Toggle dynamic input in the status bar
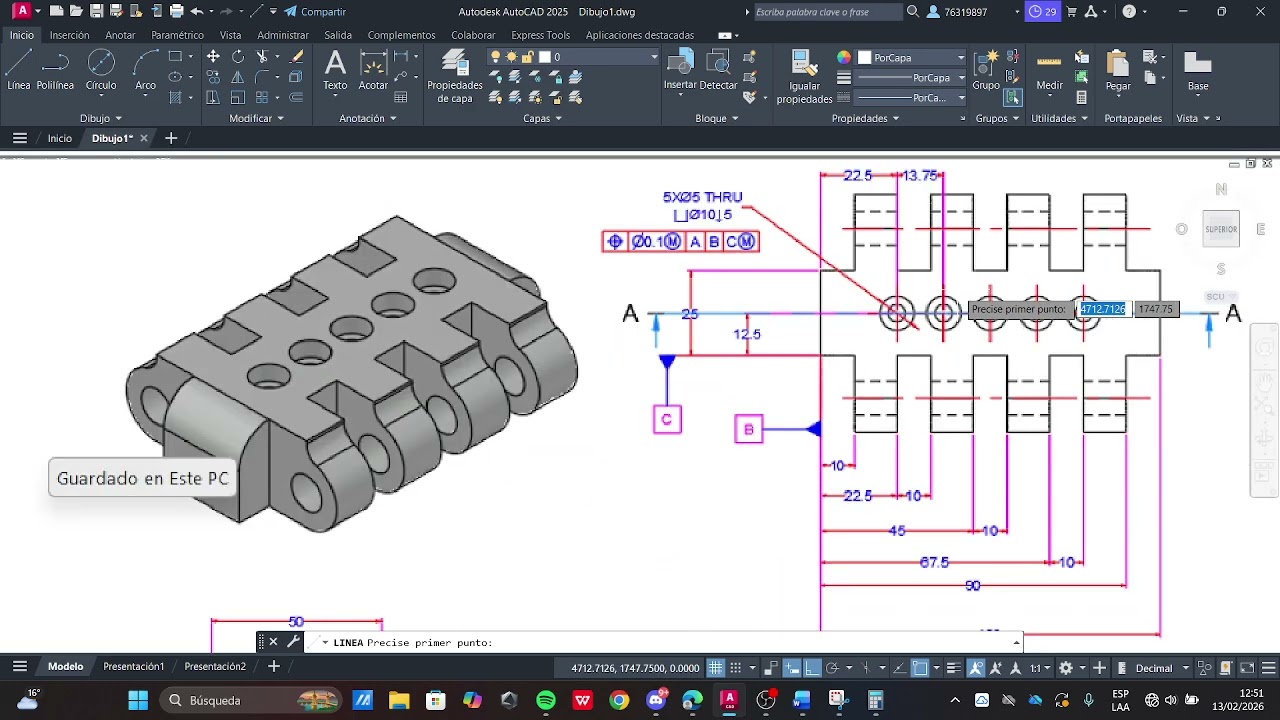The height and width of the screenshot is (720, 1280). point(792,668)
